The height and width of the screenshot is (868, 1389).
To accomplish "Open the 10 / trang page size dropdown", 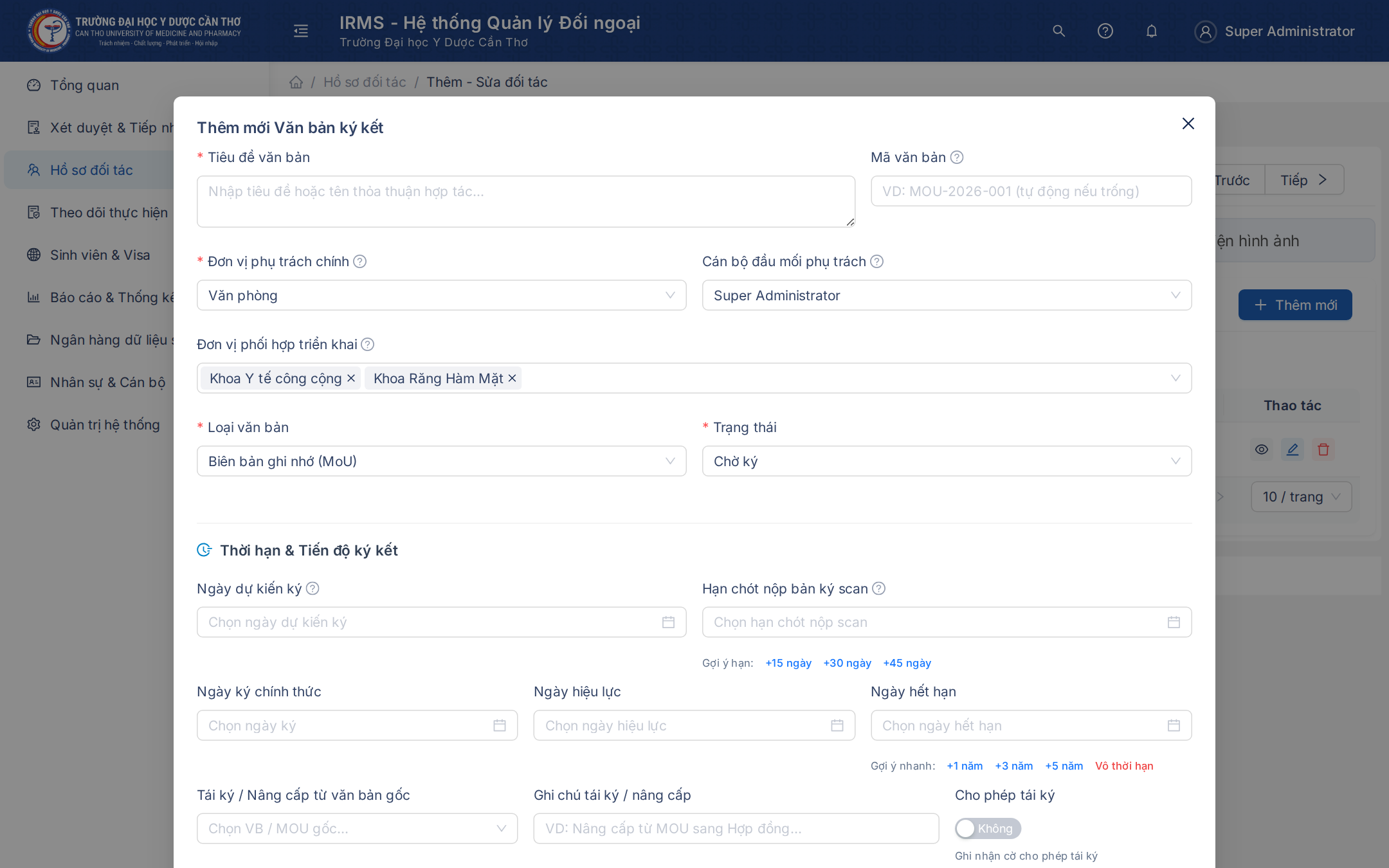I will 1301,496.
